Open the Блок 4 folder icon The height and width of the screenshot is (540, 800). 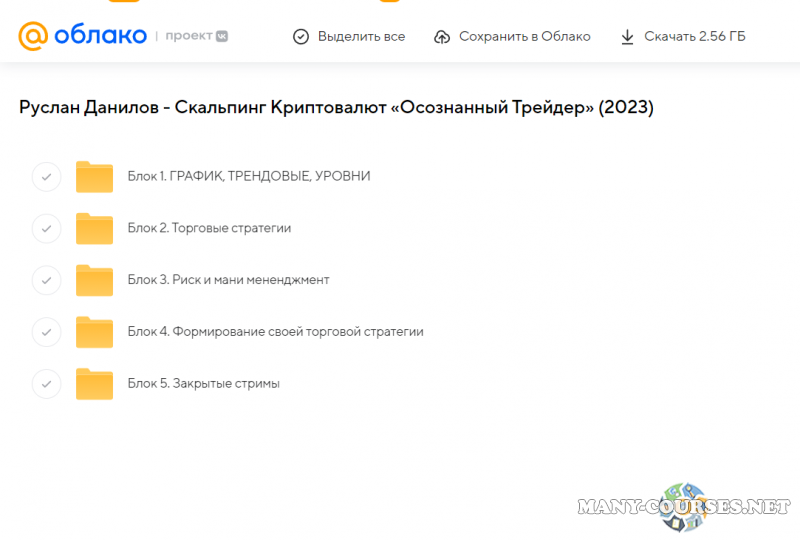pyautogui.click(x=95, y=332)
